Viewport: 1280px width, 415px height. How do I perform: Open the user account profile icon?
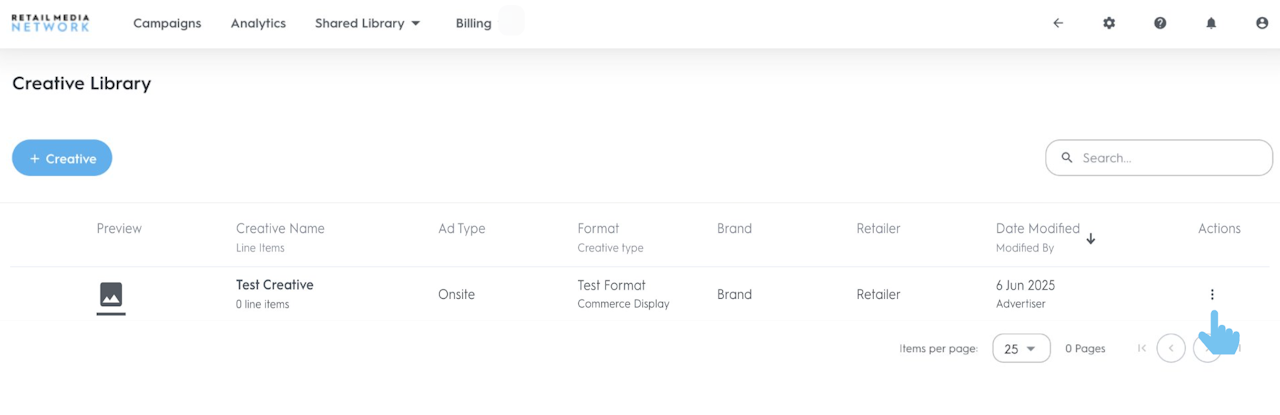pyautogui.click(x=1262, y=23)
